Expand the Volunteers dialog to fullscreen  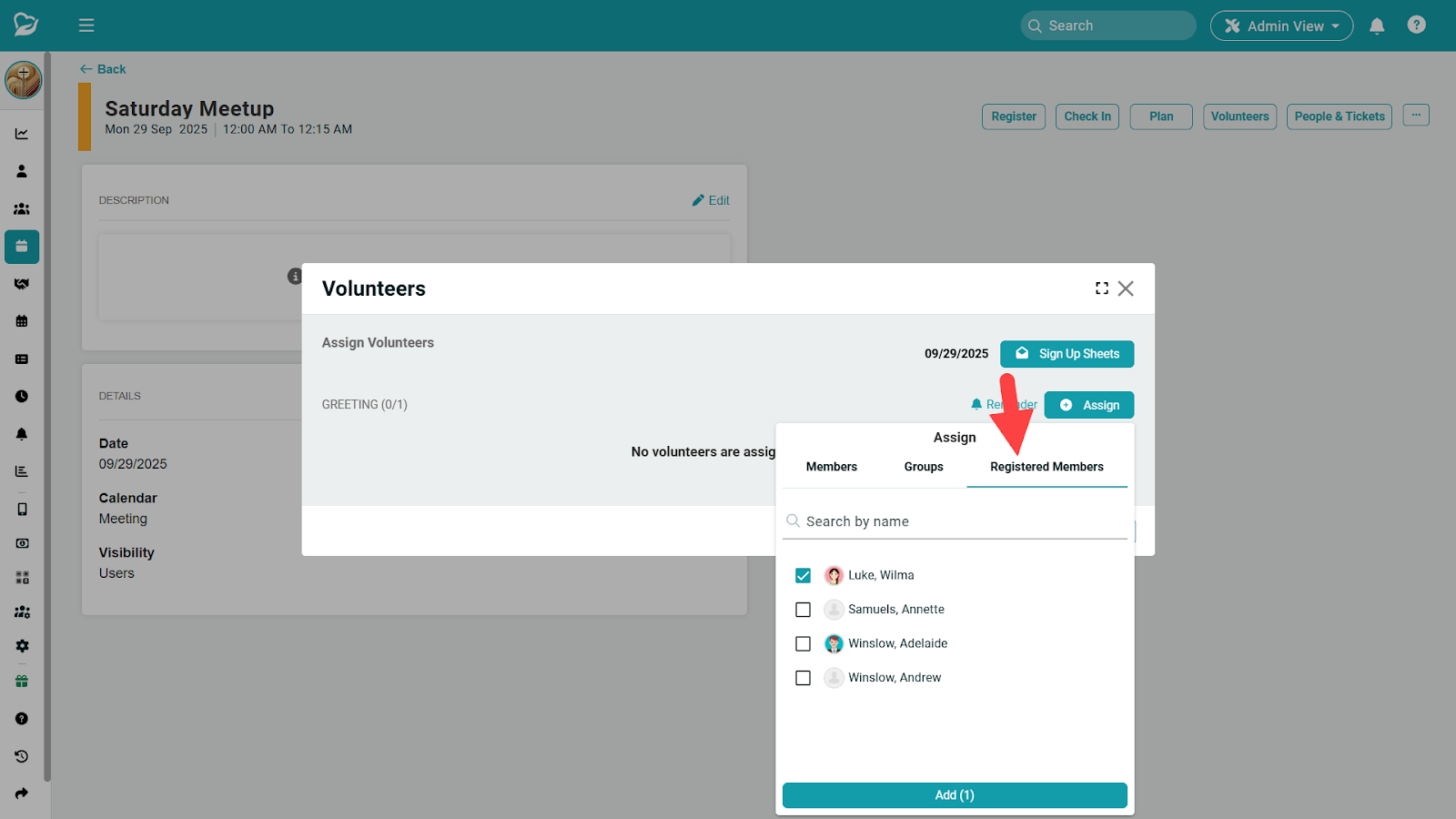(x=1102, y=288)
